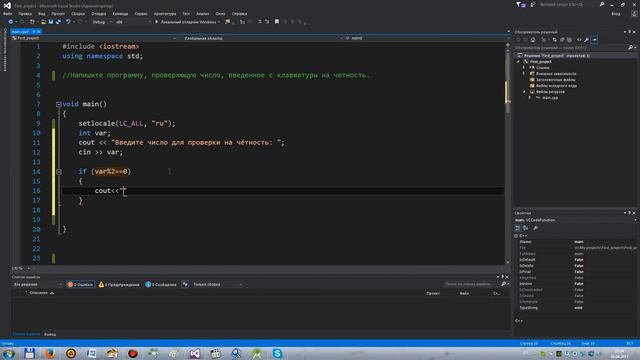Click the Sign In link at top right
Viewport: 640px width, 360px height.
(616, 13)
